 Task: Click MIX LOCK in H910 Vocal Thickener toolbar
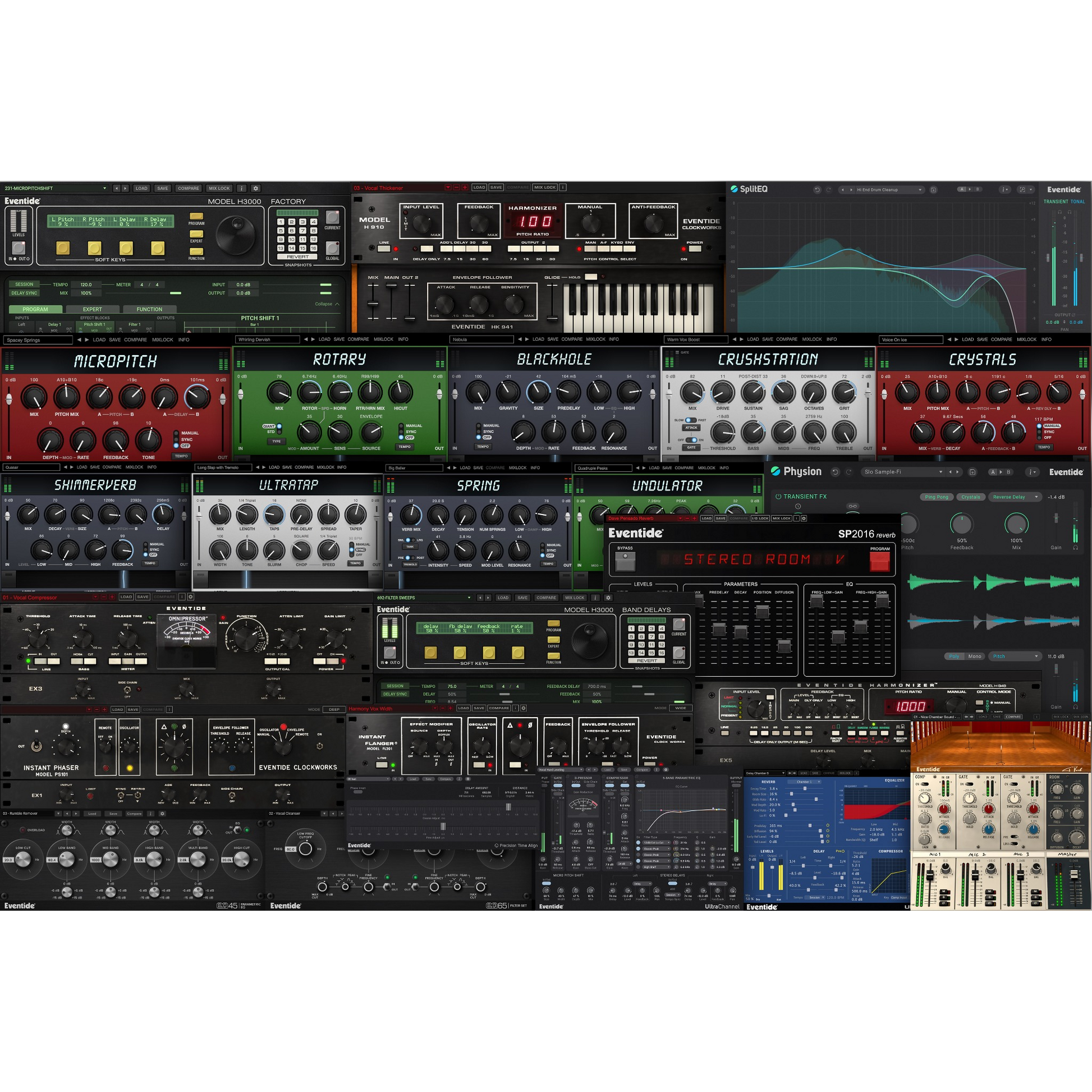pyautogui.click(x=545, y=187)
